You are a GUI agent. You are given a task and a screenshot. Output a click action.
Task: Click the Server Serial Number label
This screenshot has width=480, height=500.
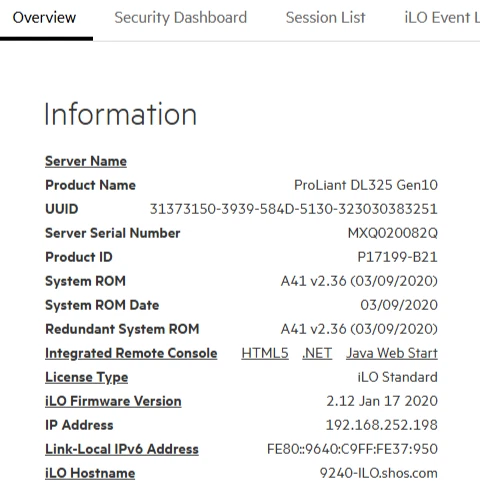pyautogui.click(x=113, y=233)
